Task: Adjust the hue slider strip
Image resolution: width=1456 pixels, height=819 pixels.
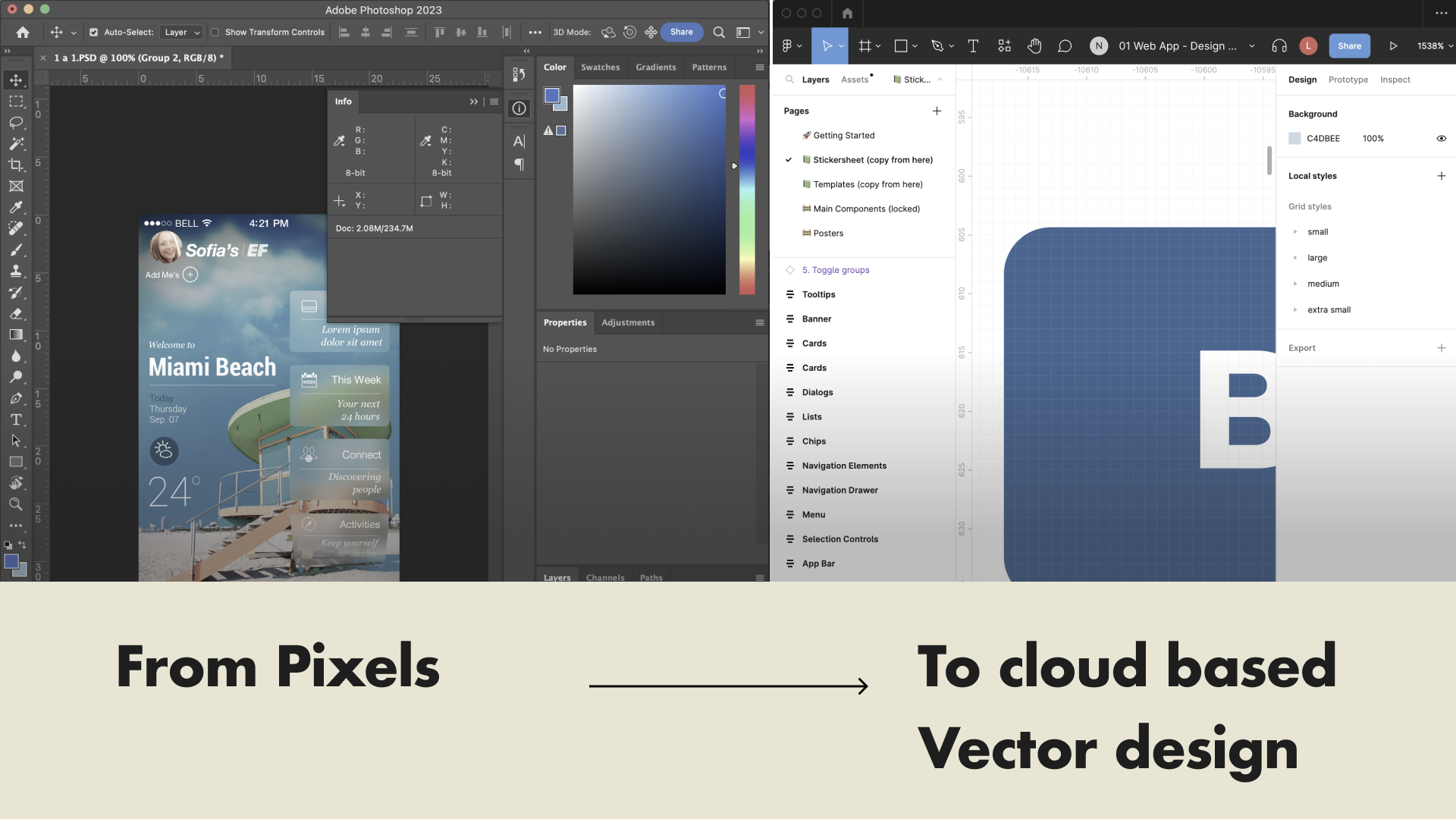Action: click(747, 189)
